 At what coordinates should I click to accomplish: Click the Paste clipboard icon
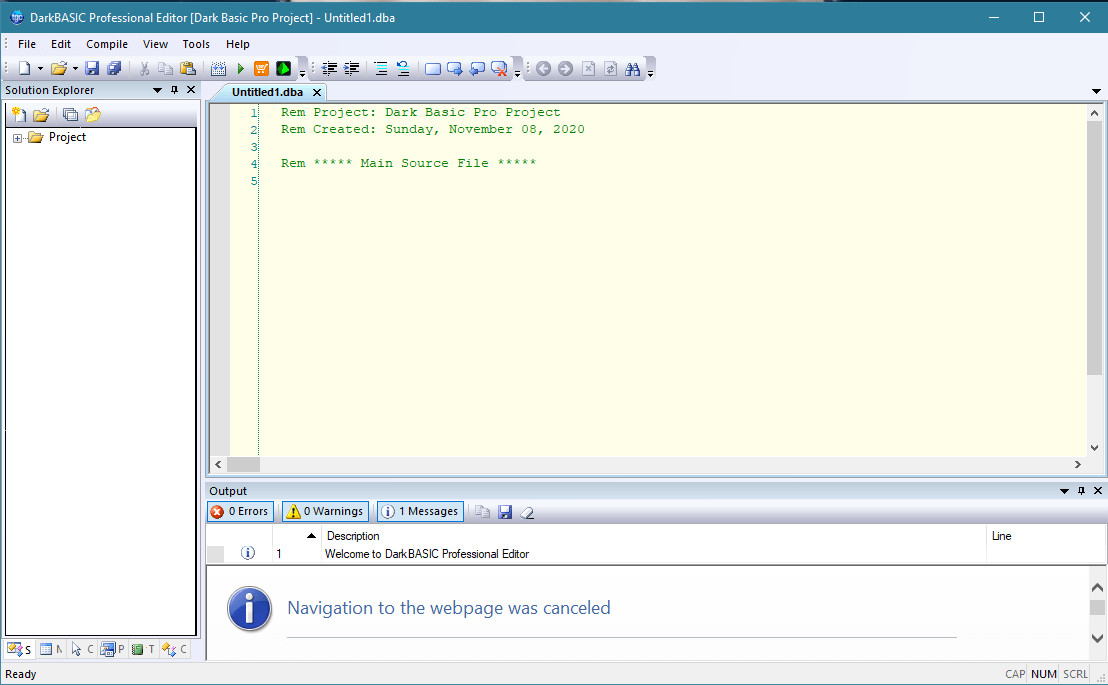(188, 69)
